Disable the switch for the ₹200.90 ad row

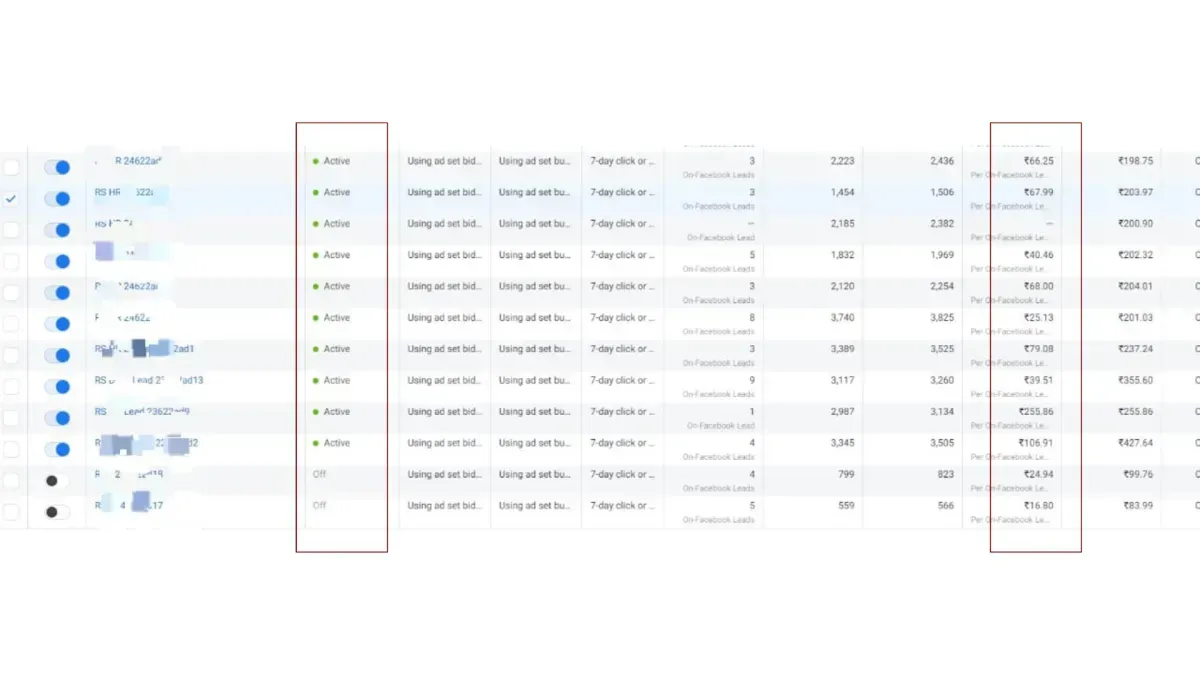(x=57, y=230)
